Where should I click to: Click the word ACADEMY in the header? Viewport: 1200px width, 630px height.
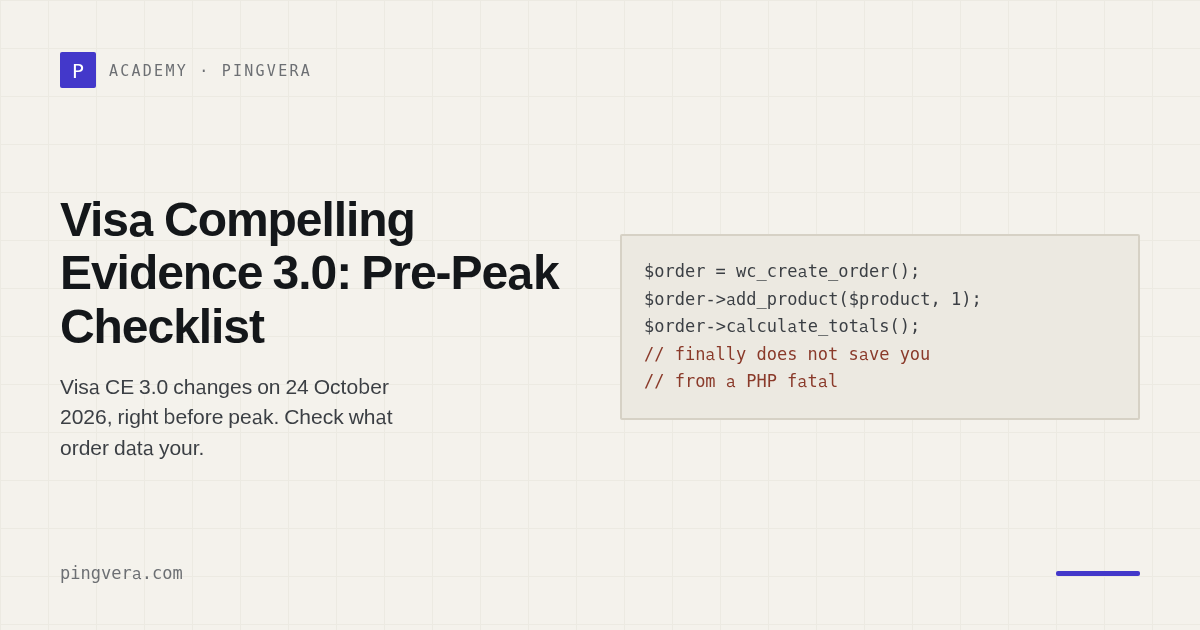pos(148,71)
